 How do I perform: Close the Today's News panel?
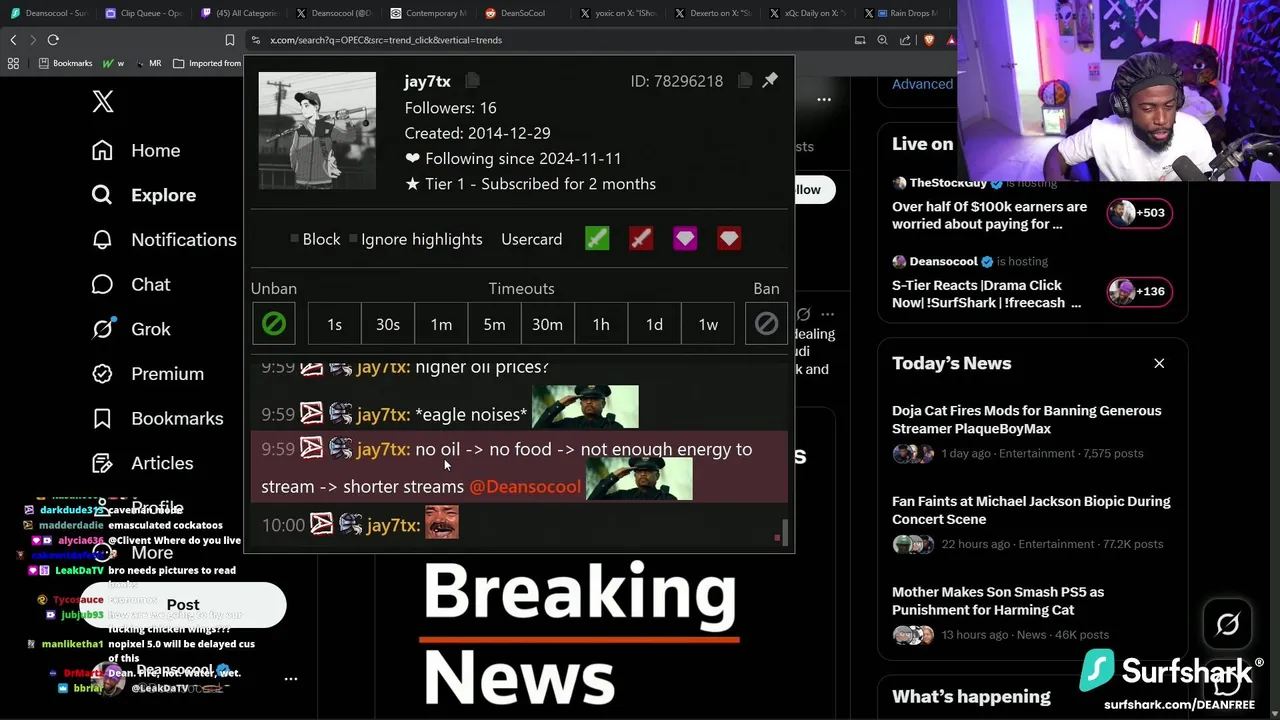[x=1159, y=363]
